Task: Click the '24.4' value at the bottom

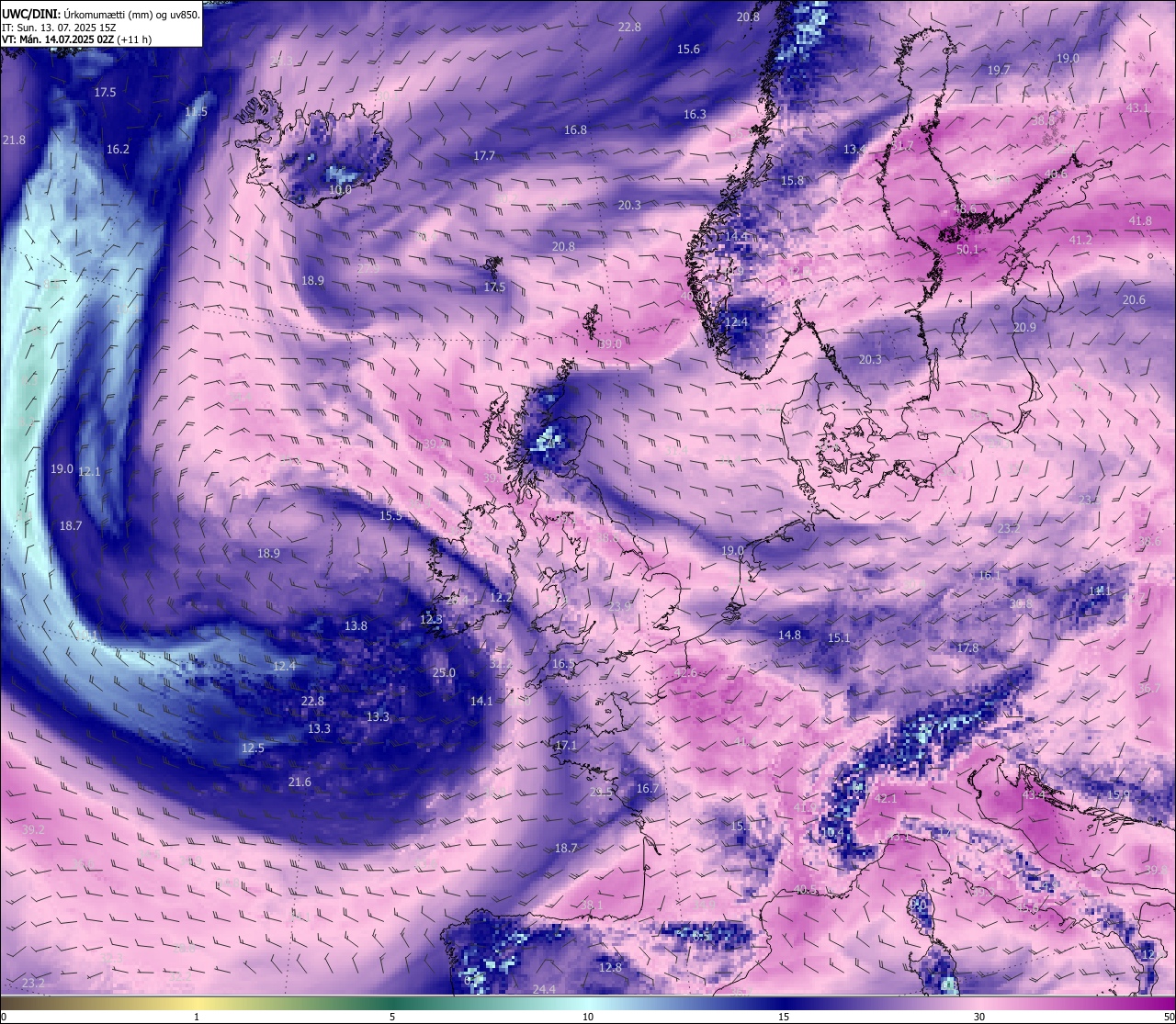Action: coord(544,989)
